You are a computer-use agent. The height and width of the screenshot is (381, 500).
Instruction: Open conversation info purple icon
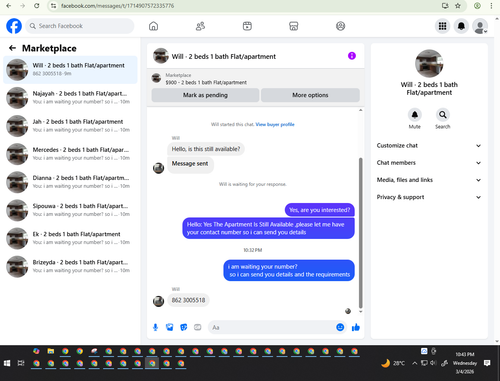(352, 56)
